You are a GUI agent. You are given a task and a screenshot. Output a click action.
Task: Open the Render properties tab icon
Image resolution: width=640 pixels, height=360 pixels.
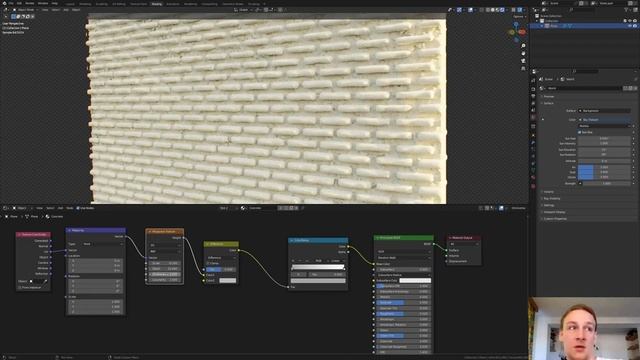(x=533, y=89)
